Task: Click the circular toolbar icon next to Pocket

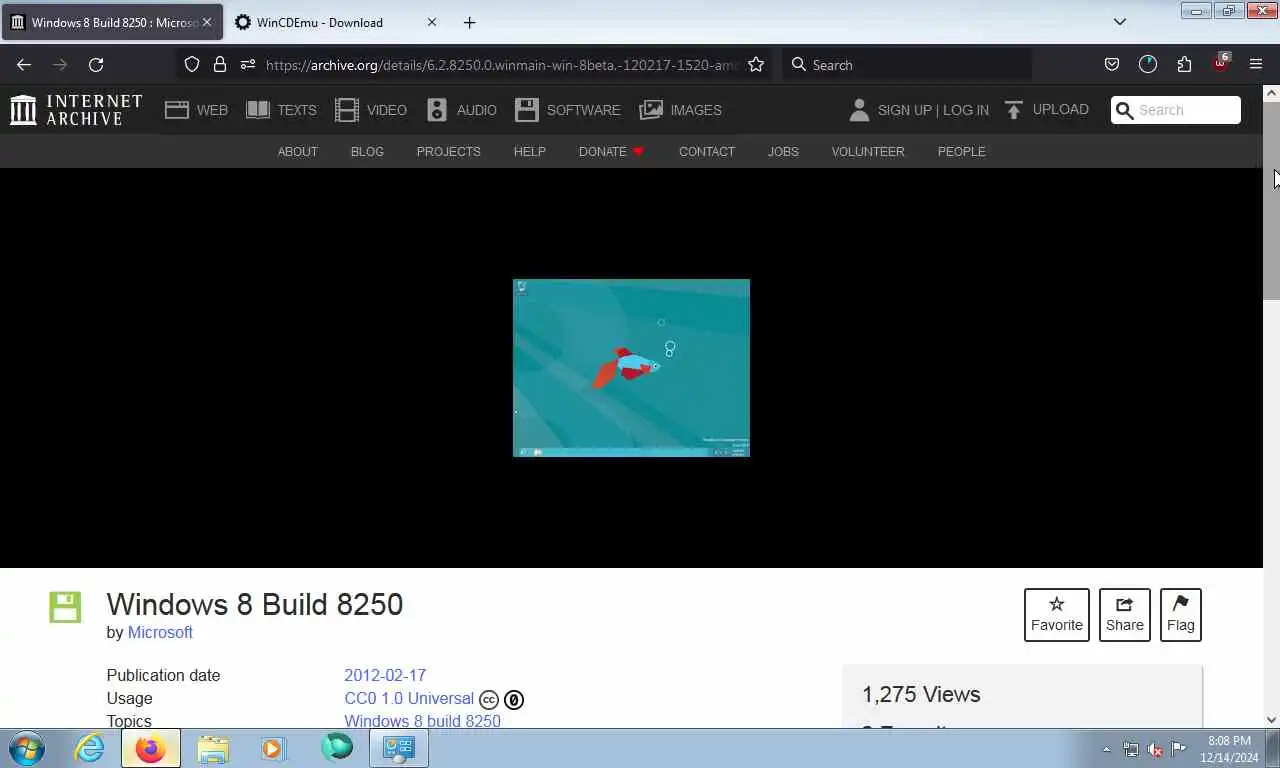Action: pos(1148,64)
